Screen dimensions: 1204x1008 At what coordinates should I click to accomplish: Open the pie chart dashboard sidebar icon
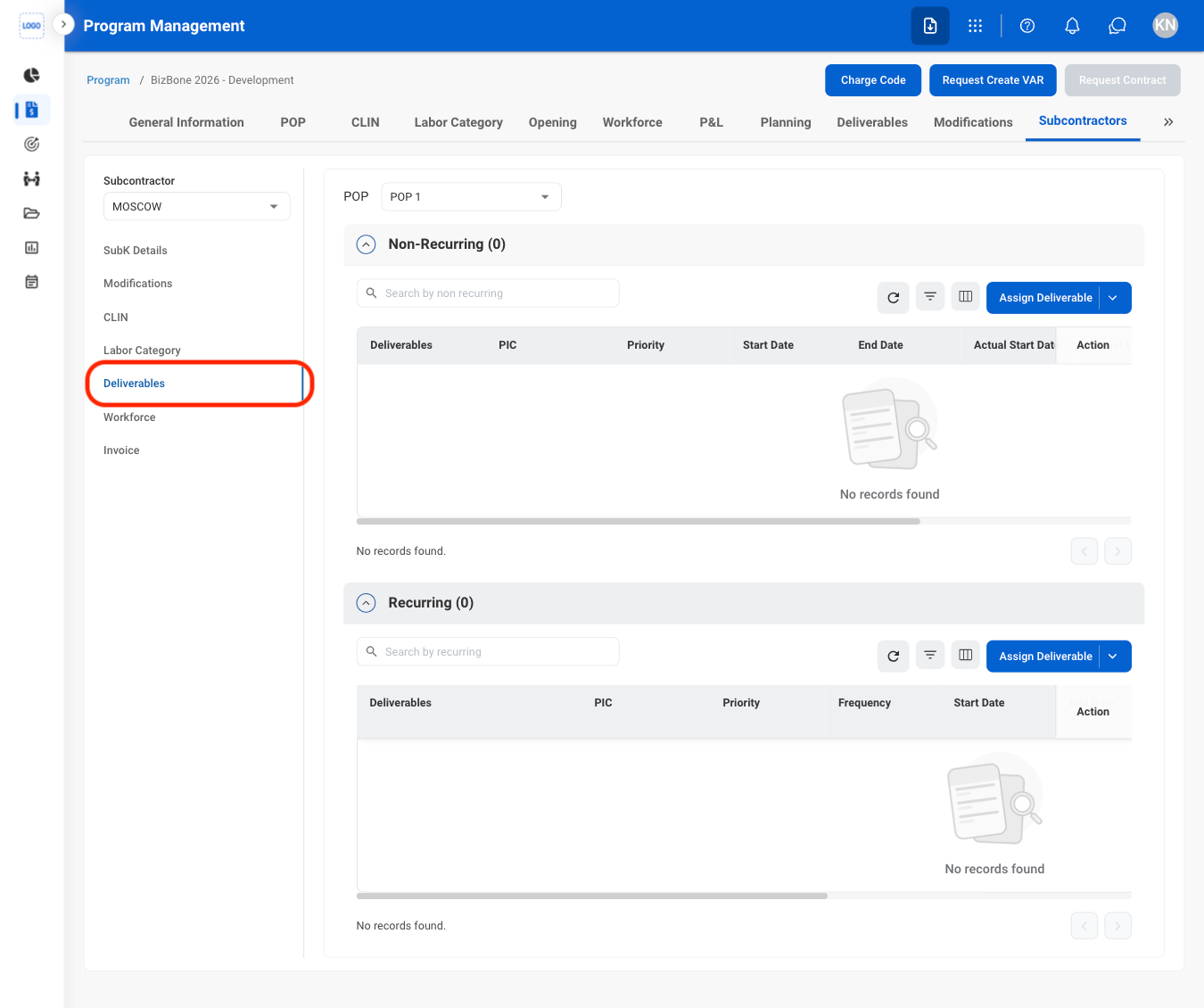point(31,75)
